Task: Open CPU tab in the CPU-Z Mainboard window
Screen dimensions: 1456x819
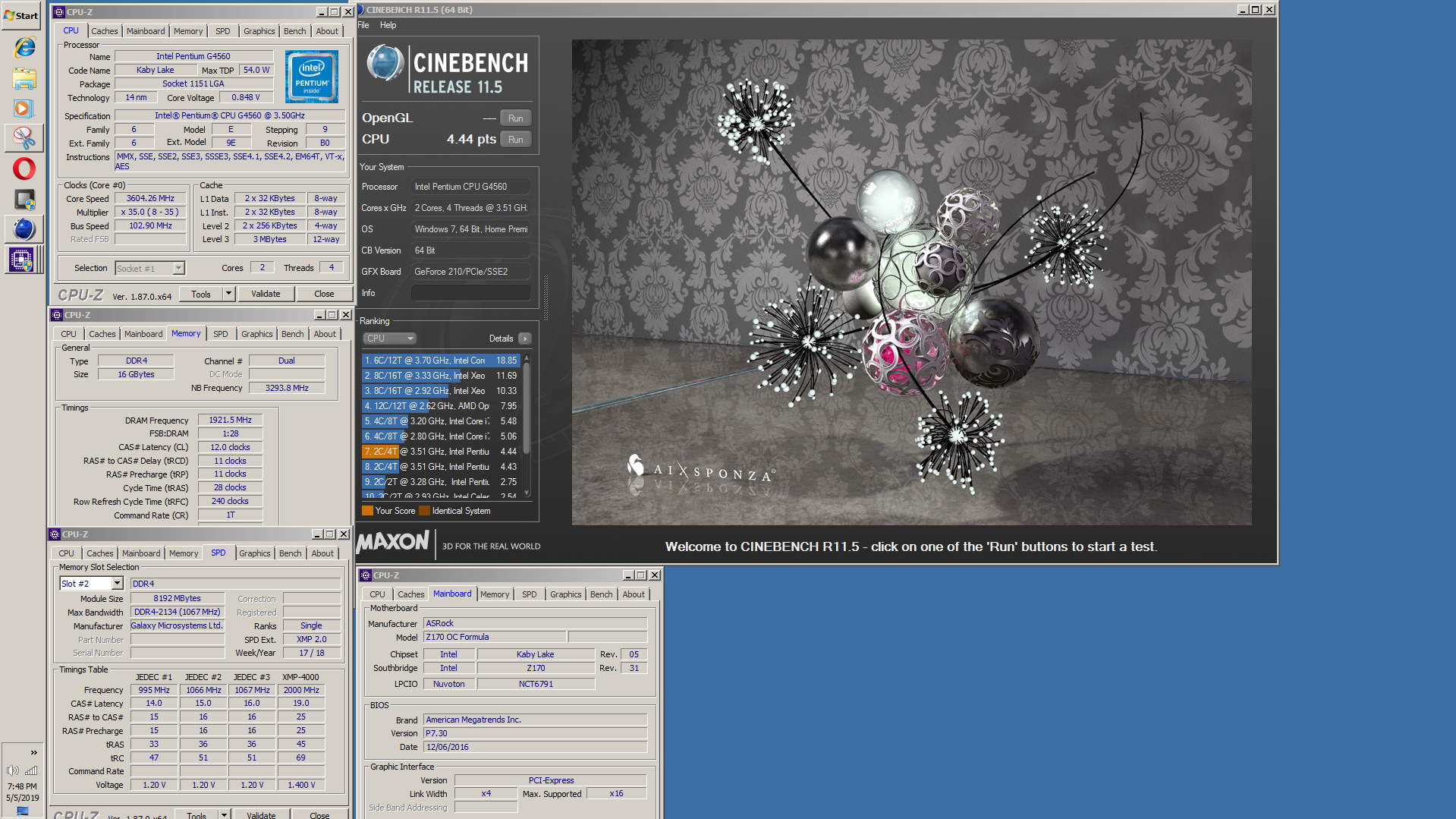Action: (378, 594)
